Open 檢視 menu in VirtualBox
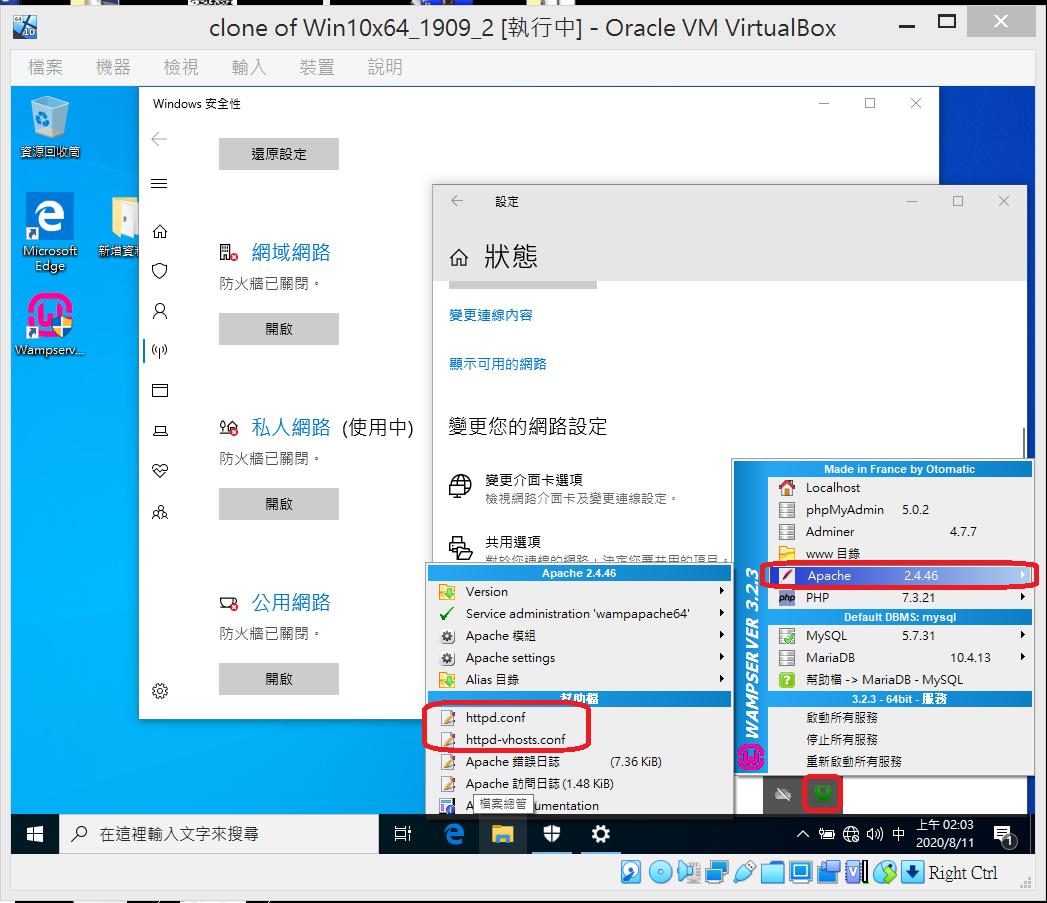This screenshot has width=1047, height=903. pyautogui.click(x=181, y=67)
